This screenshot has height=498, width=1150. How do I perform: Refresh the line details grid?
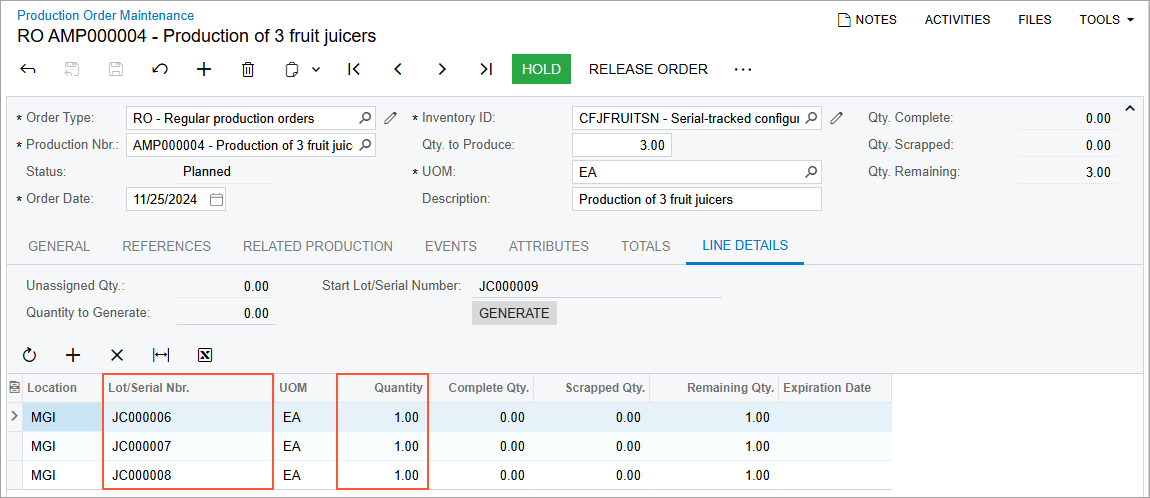pyautogui.click(x=29, y=355)
